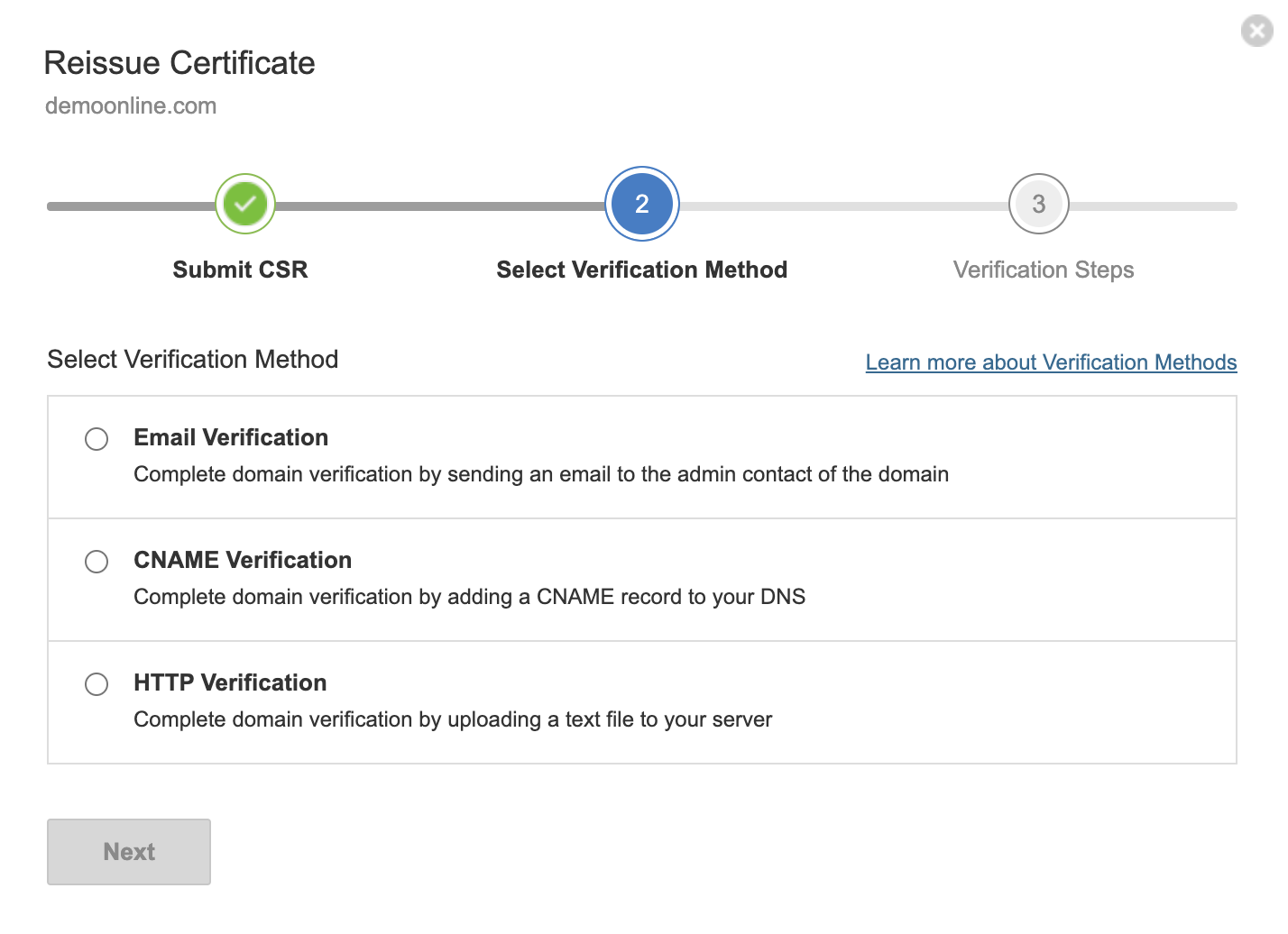1288x934 pixels.
Task: Click the Next button
Action: point(128,851)
